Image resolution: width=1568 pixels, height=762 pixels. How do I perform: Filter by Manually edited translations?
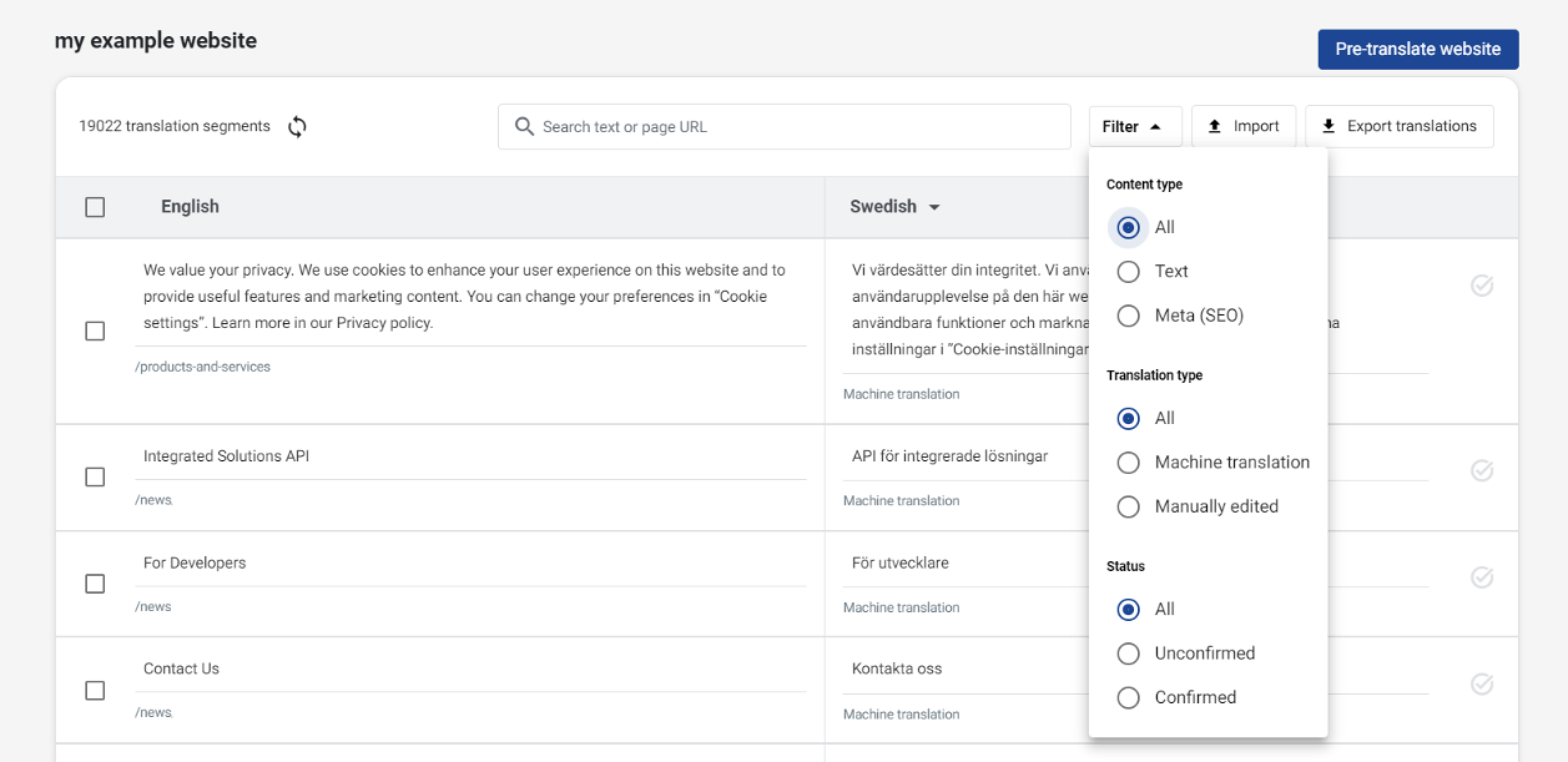[x=1128, y=506]
